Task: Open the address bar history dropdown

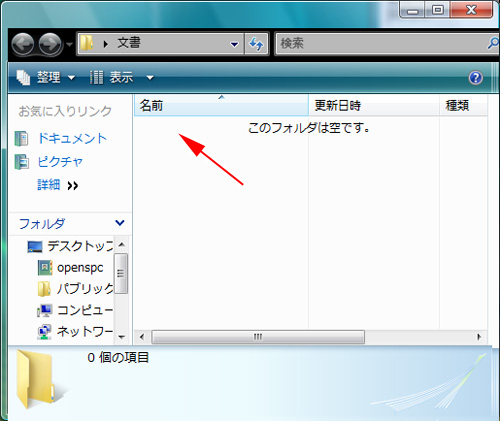Action: (235, 44)
